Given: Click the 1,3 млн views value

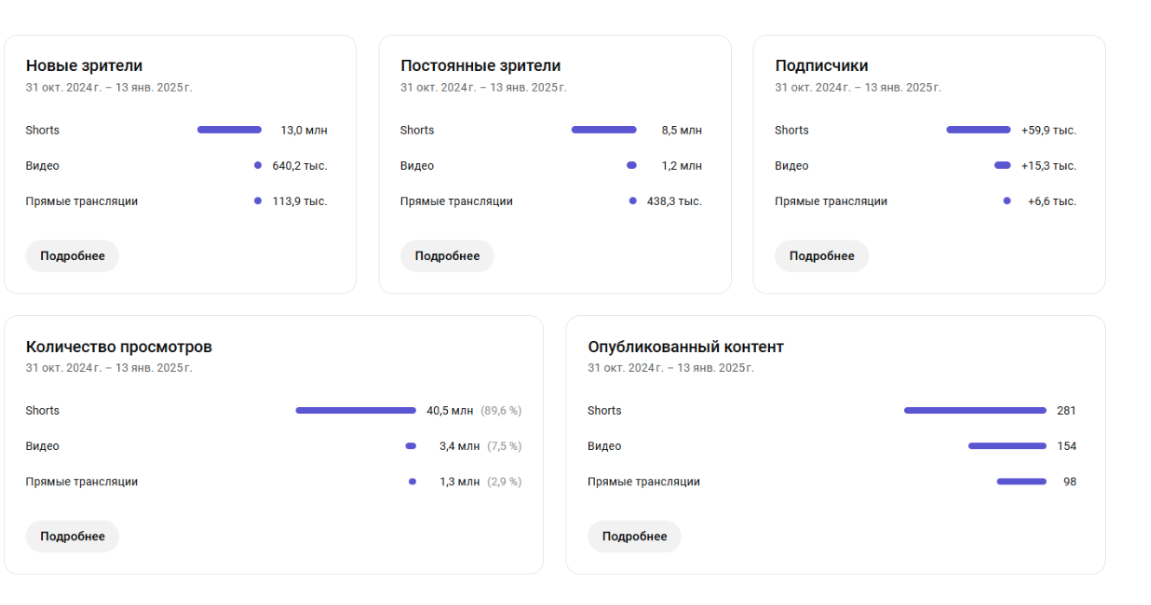Looking at the screenshot, I should [x=460, y=482].
